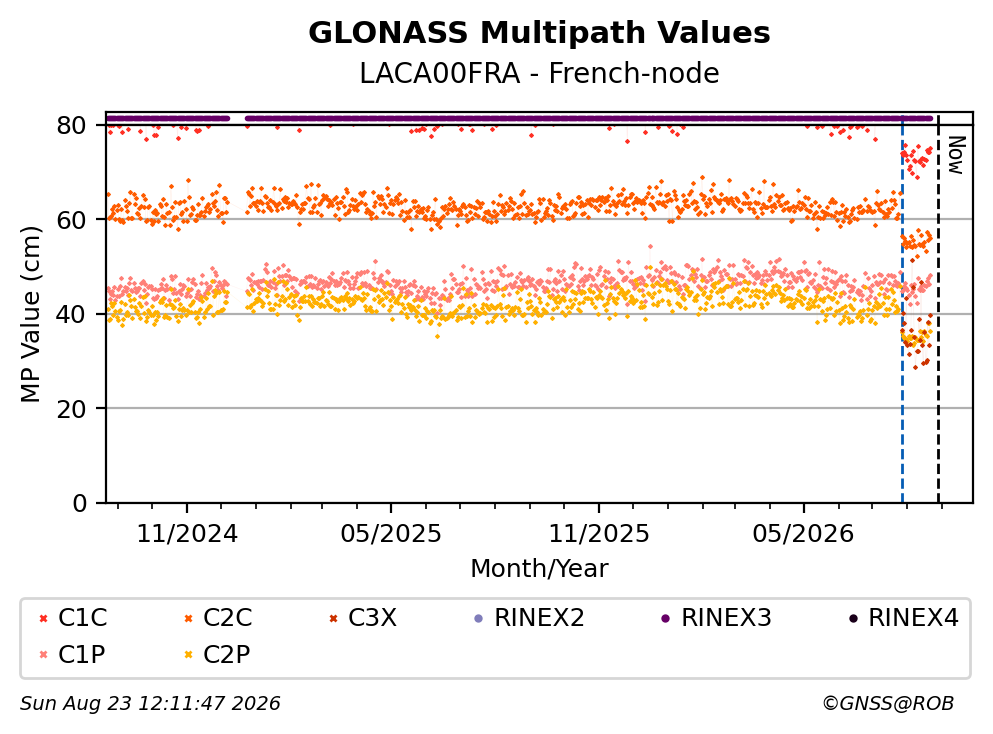
Task: Click the C2C orange legend marker
Action: pyautogui.click(x=188, y=618)
